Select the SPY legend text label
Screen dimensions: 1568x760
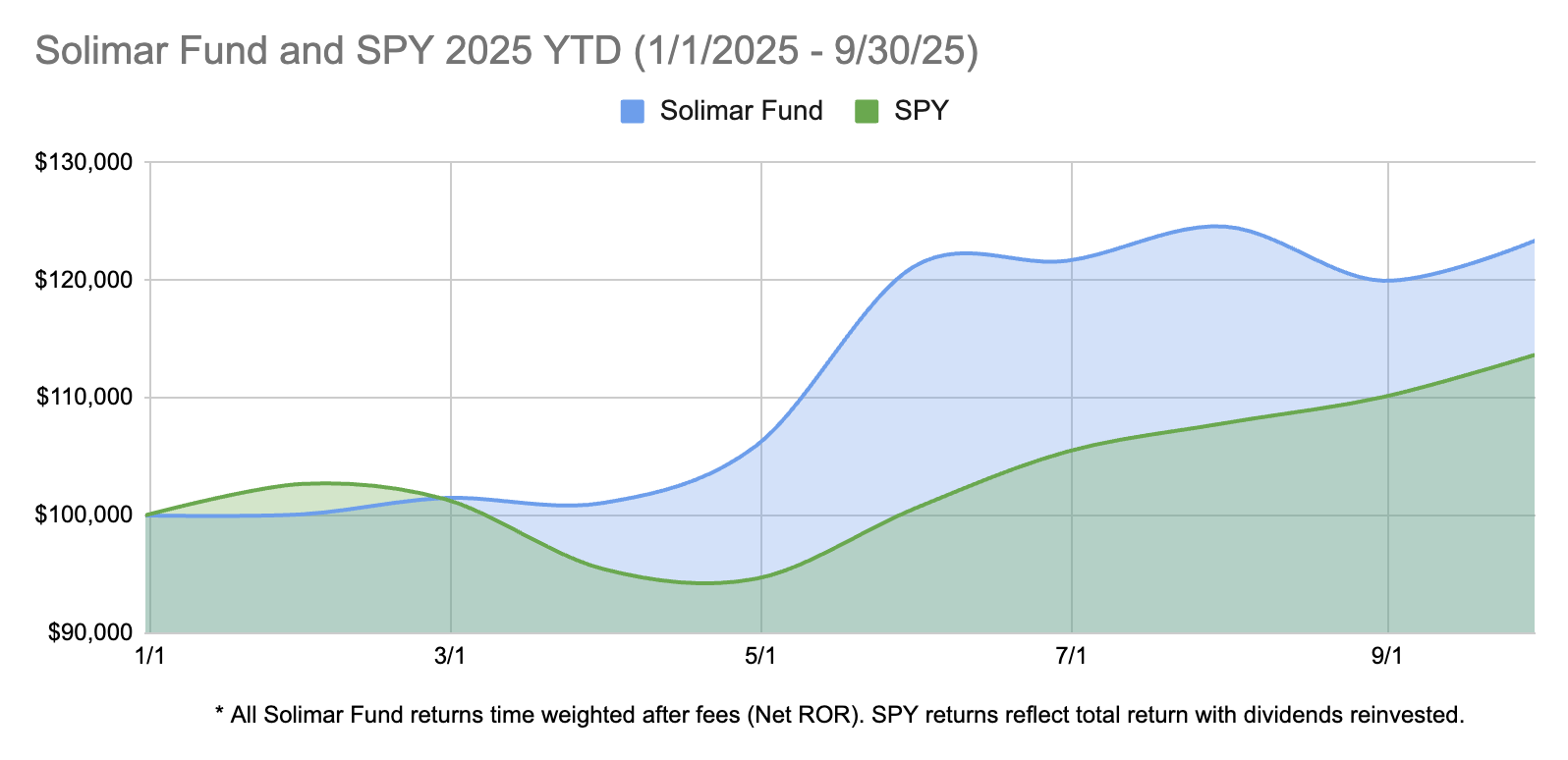[921, 111]
